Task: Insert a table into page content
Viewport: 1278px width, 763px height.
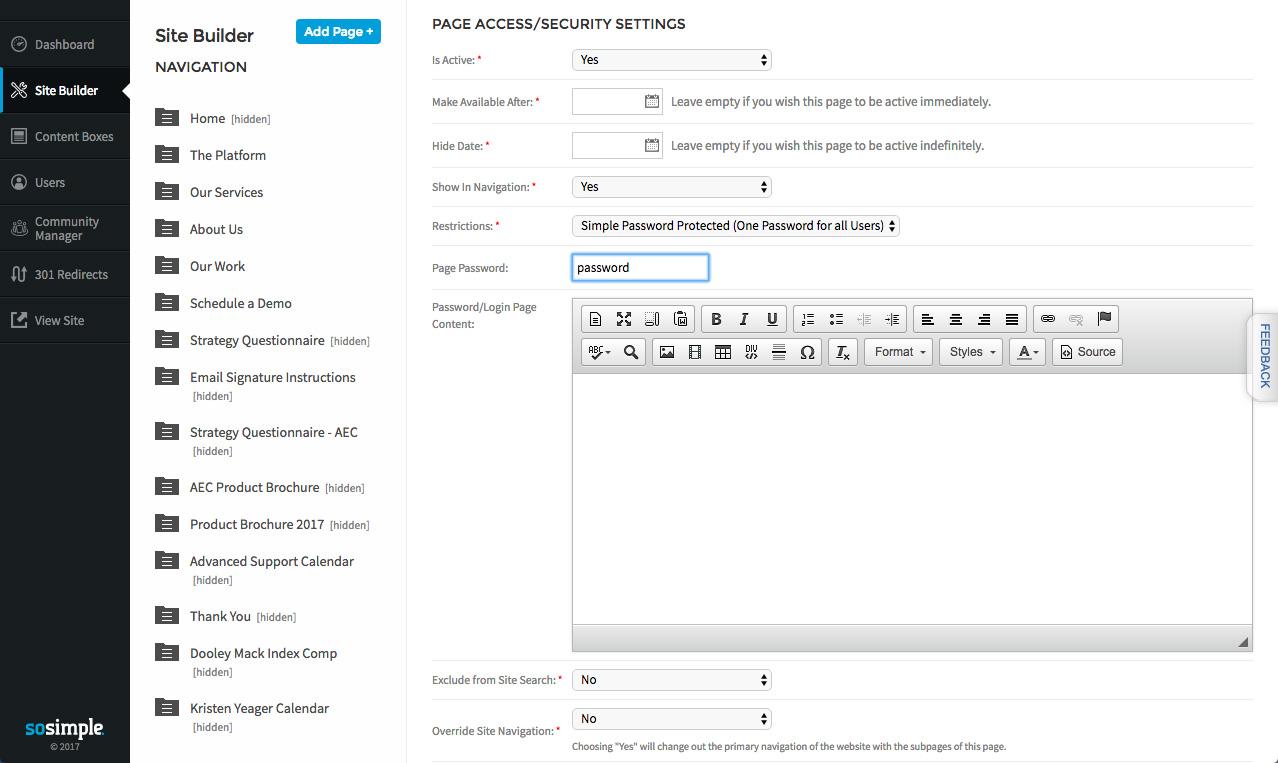Action: click(x=723, y=352)
